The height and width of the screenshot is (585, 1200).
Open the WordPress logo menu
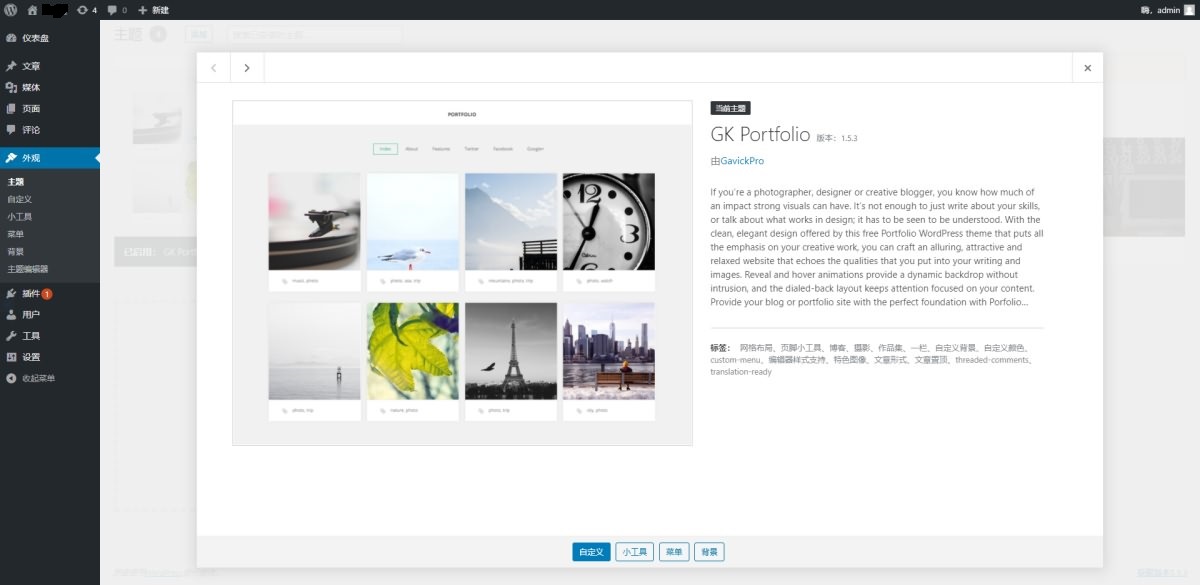[10, 10]
